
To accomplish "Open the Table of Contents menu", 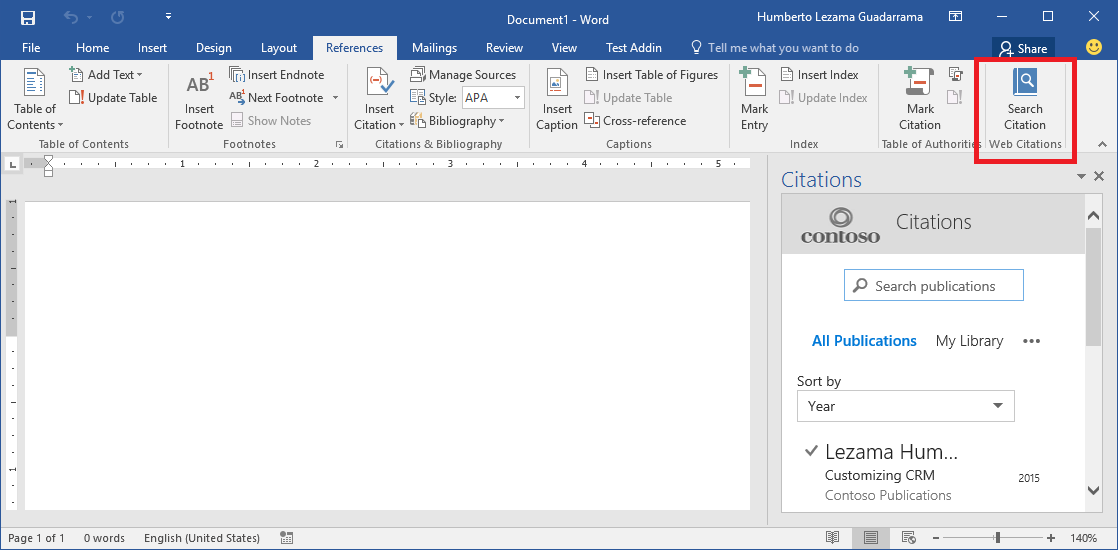I will (35, 100).
